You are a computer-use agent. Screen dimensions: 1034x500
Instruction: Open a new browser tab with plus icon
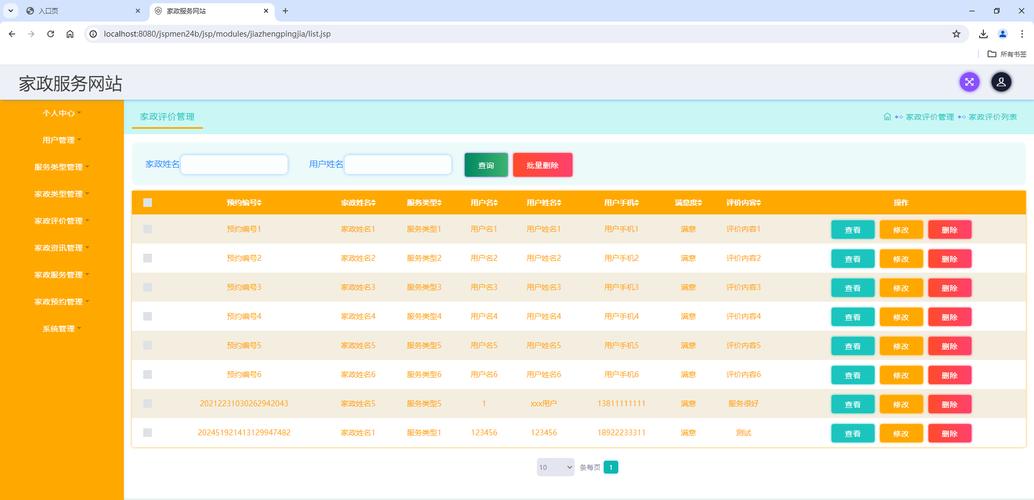point(285,10)
